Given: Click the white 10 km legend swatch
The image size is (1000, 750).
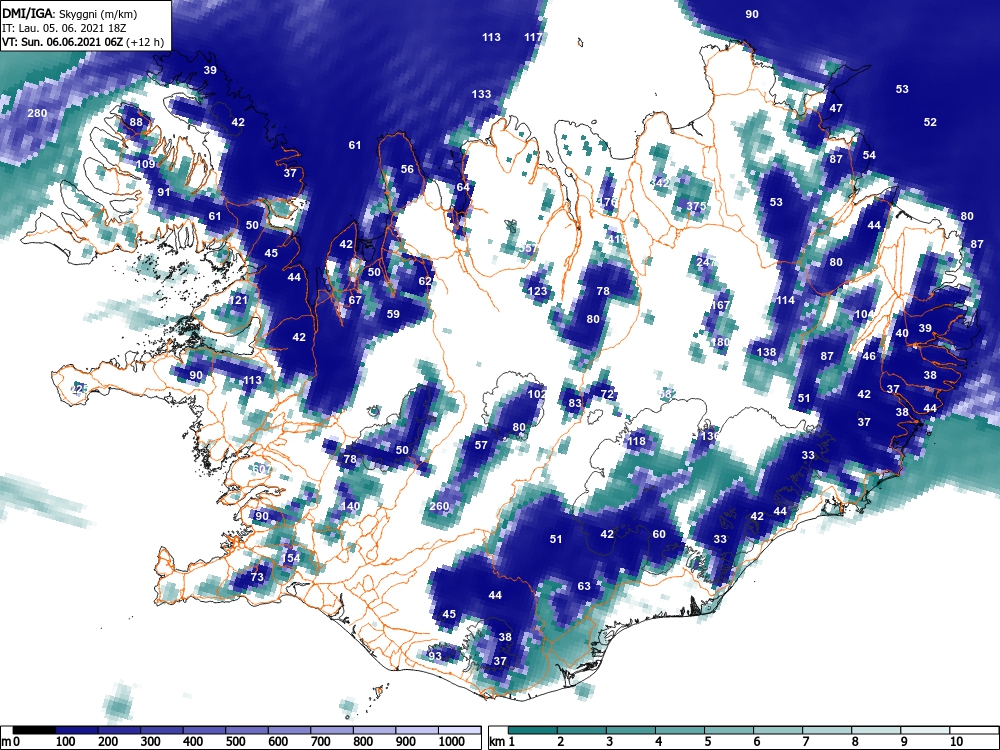Looking at the screenshot, I should [x=974, y=730].
